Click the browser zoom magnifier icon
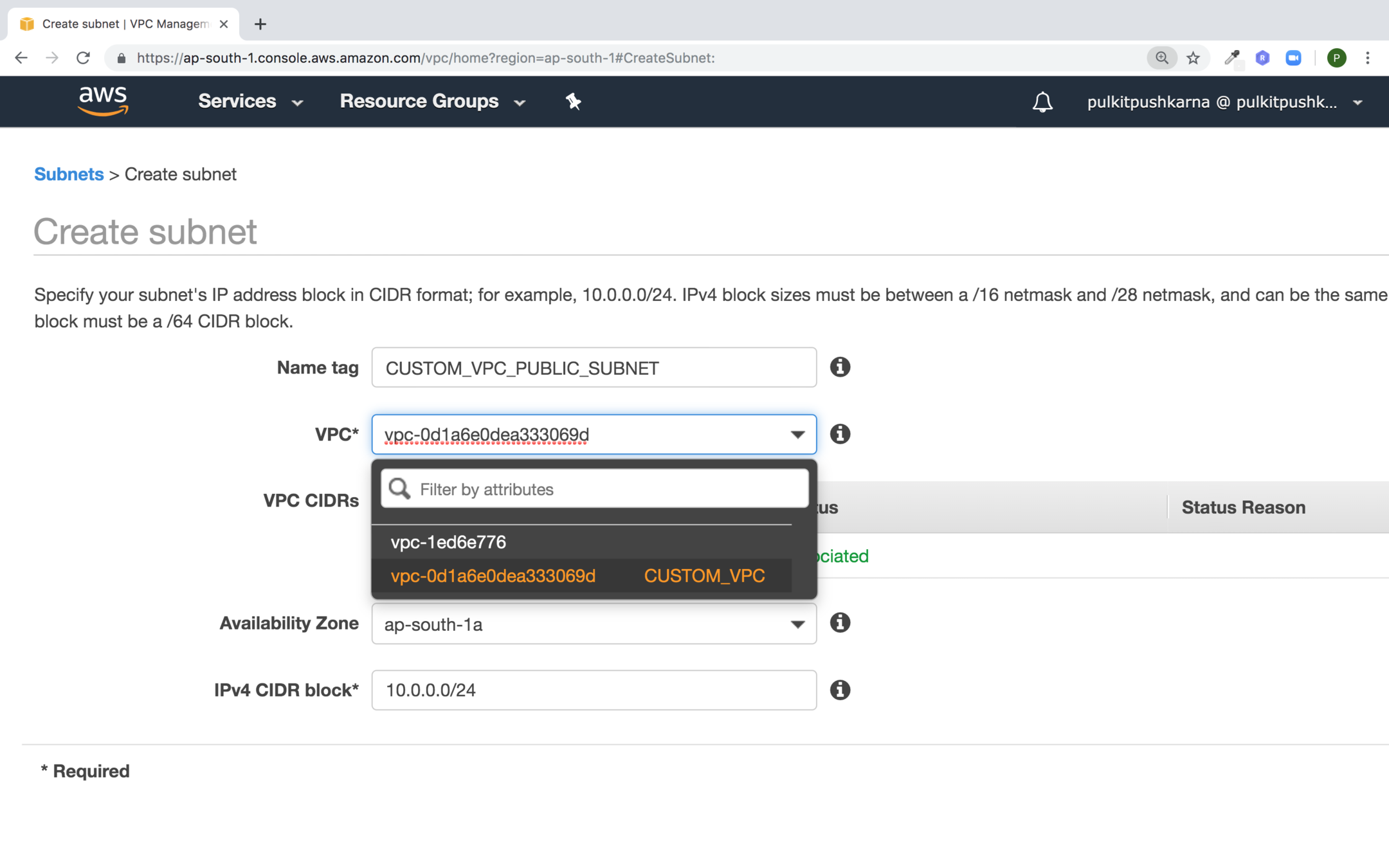Viewport: 1389px width, 868px height. tap(1161, 58)
